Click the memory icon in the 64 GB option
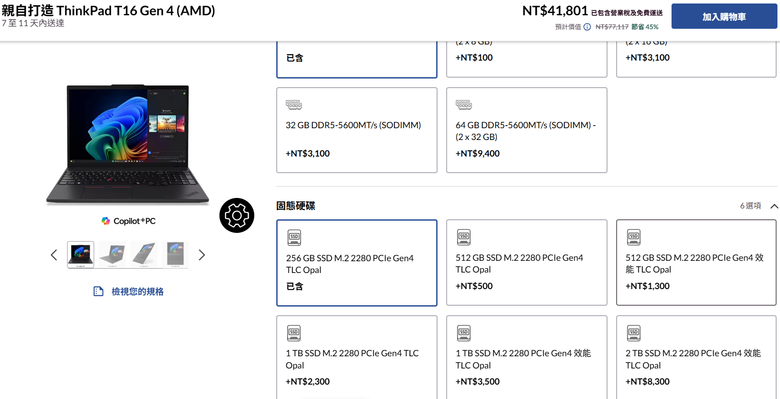Viewport: 780px width, 399px height. (x=464, y=105)
